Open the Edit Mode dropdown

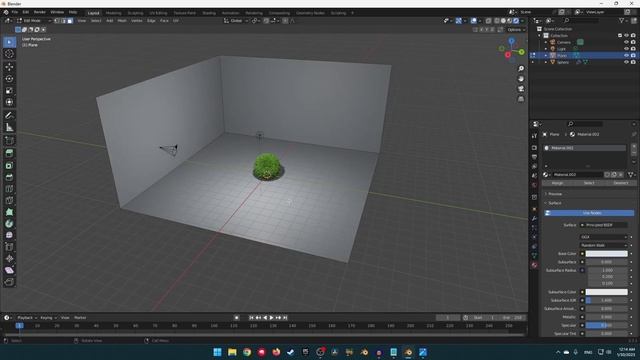34,20
